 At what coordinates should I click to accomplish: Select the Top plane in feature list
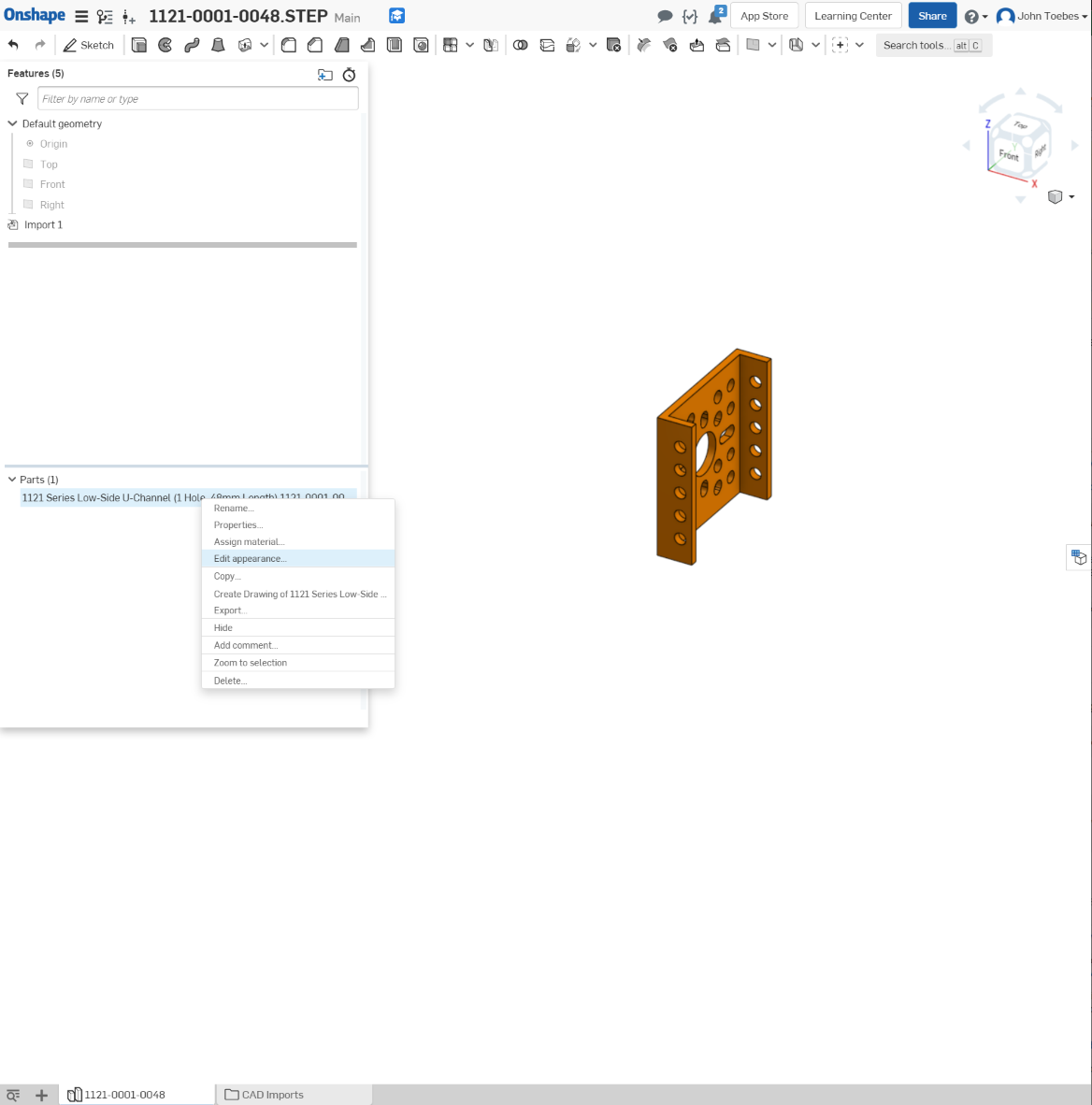49,165
